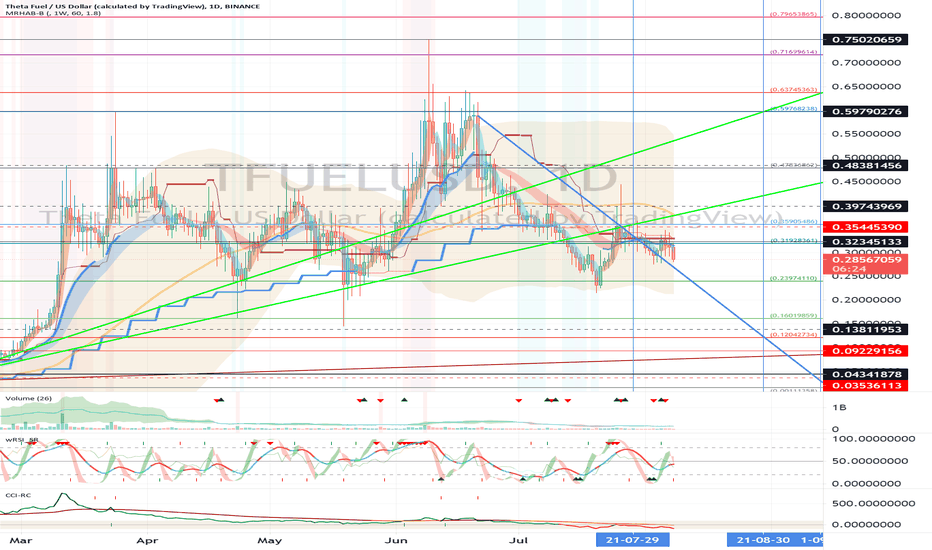This screenshot has height=550, width=932.
Task: Click the Jun label on time axis
Action: (x=396, y=540)
